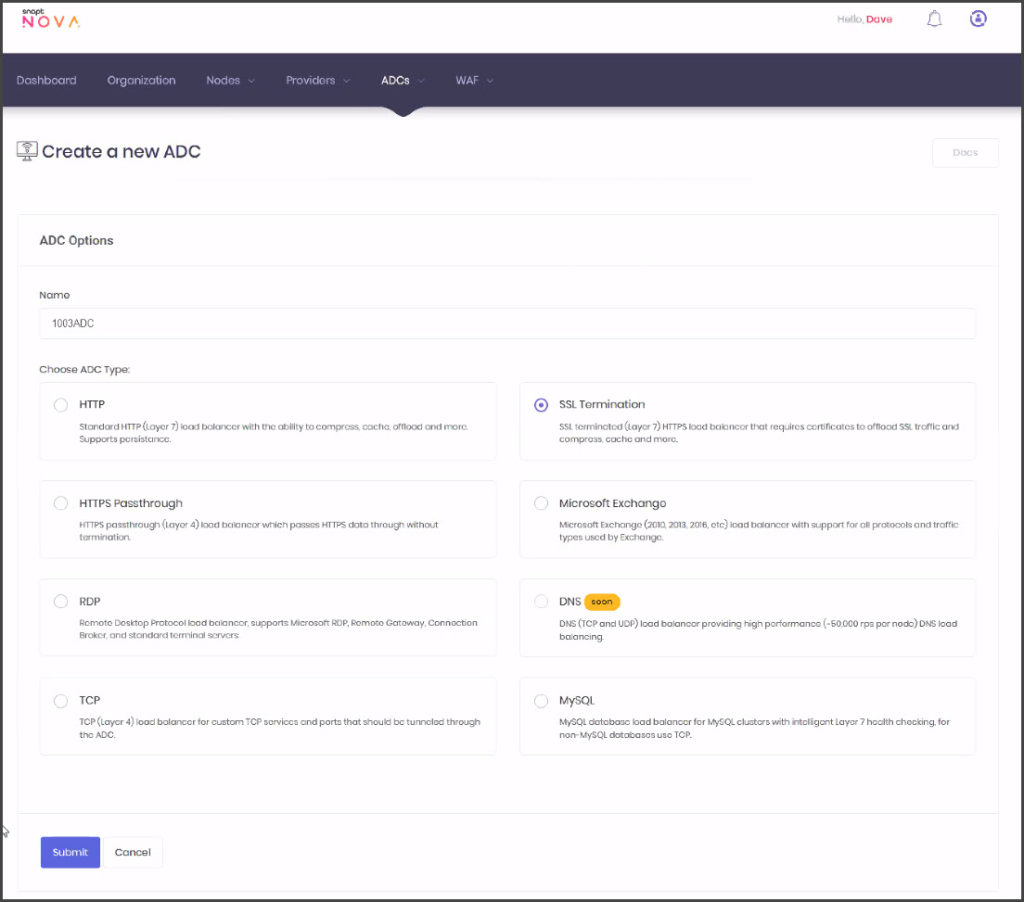Screen dimensions: 1024x902
Task: Choose the HTTPS Passthrough option
Action: 60,503
